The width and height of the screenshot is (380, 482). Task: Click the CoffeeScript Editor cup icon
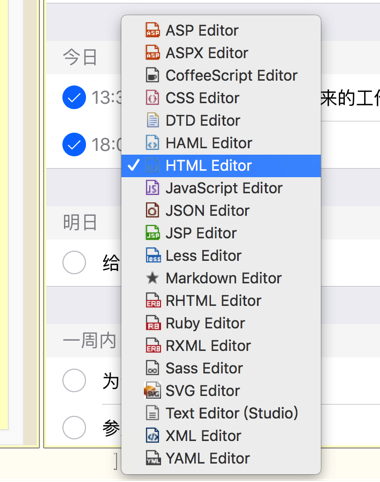tap(152, 75)
